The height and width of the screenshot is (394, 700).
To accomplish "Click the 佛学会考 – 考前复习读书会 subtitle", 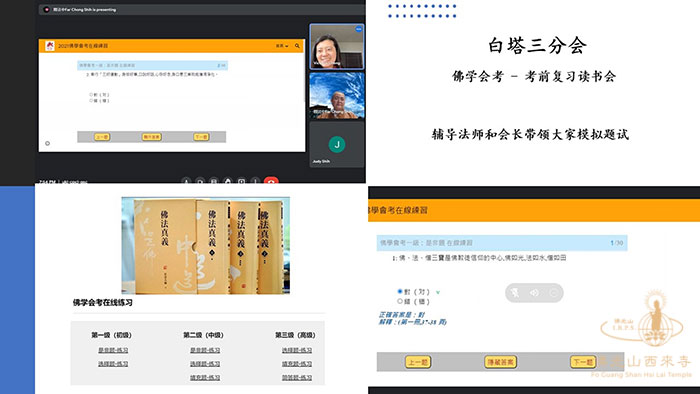I will click(x=534, y=77).
